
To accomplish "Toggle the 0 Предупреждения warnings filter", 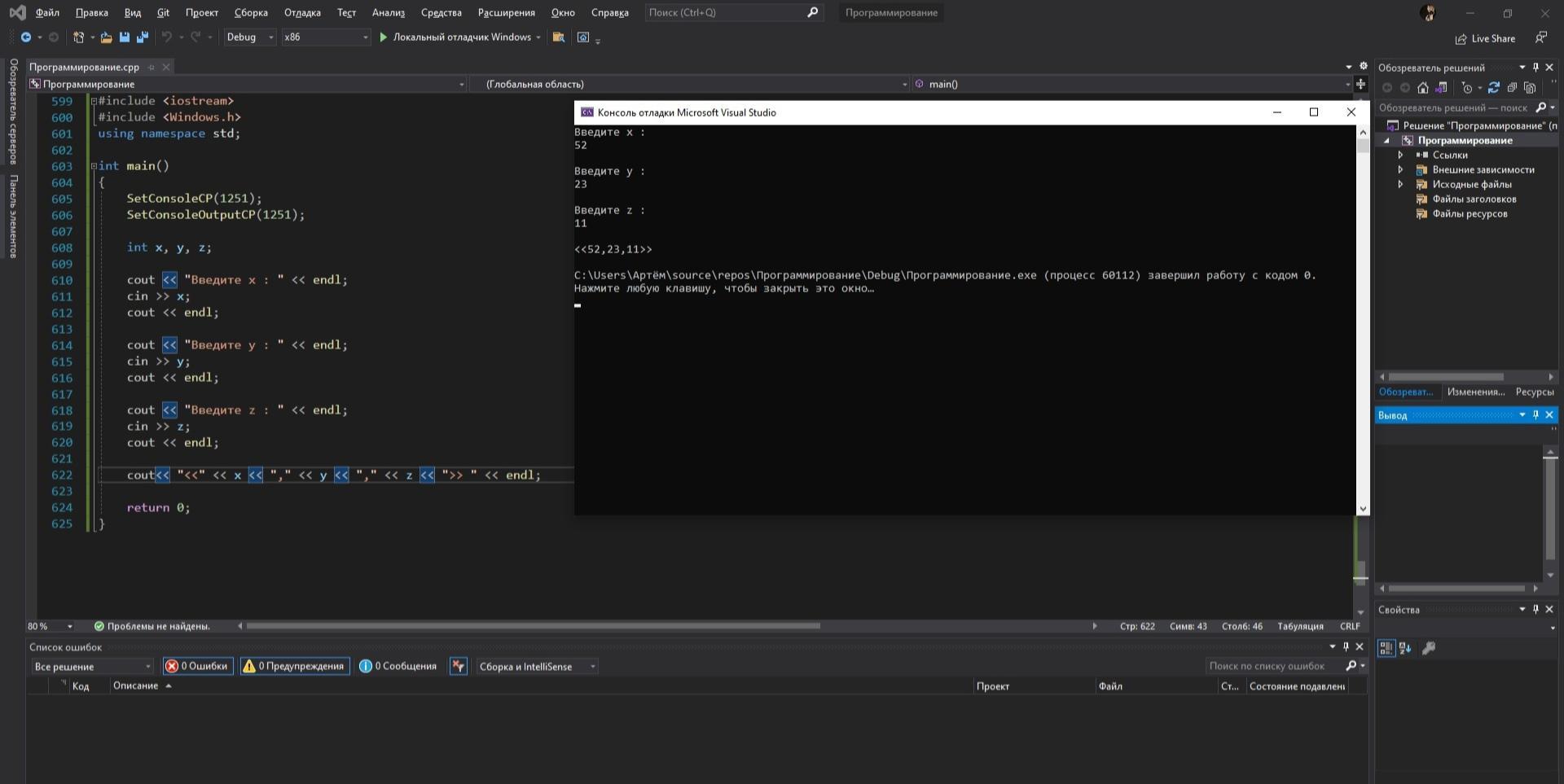I will point(294,666).
